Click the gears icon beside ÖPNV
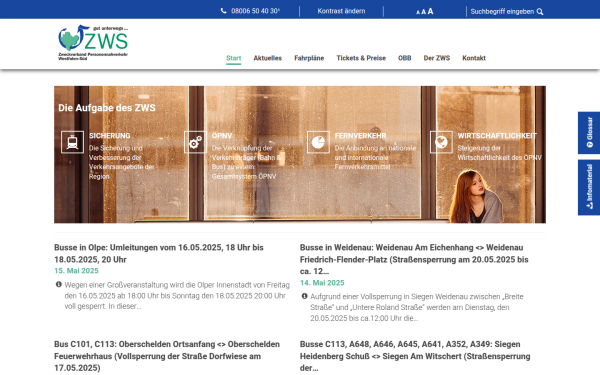 (195, 142)
